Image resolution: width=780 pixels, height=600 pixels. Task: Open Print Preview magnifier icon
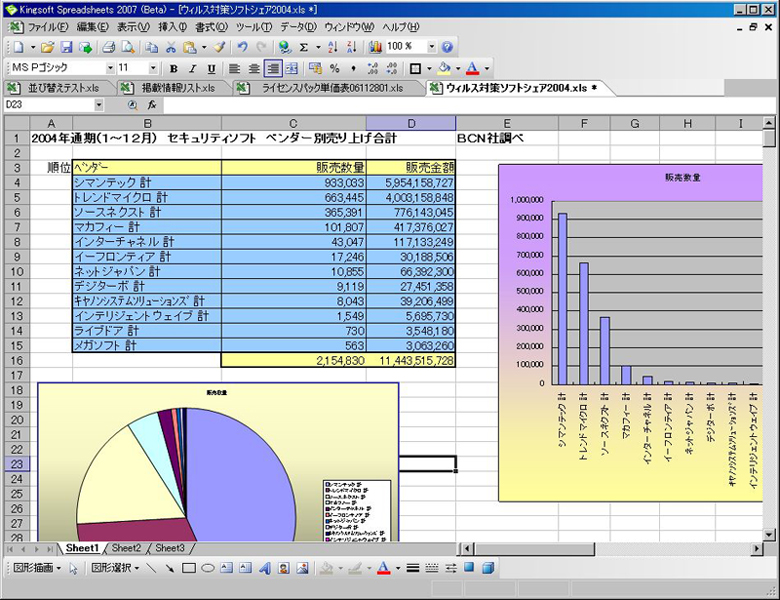point(128,47)
